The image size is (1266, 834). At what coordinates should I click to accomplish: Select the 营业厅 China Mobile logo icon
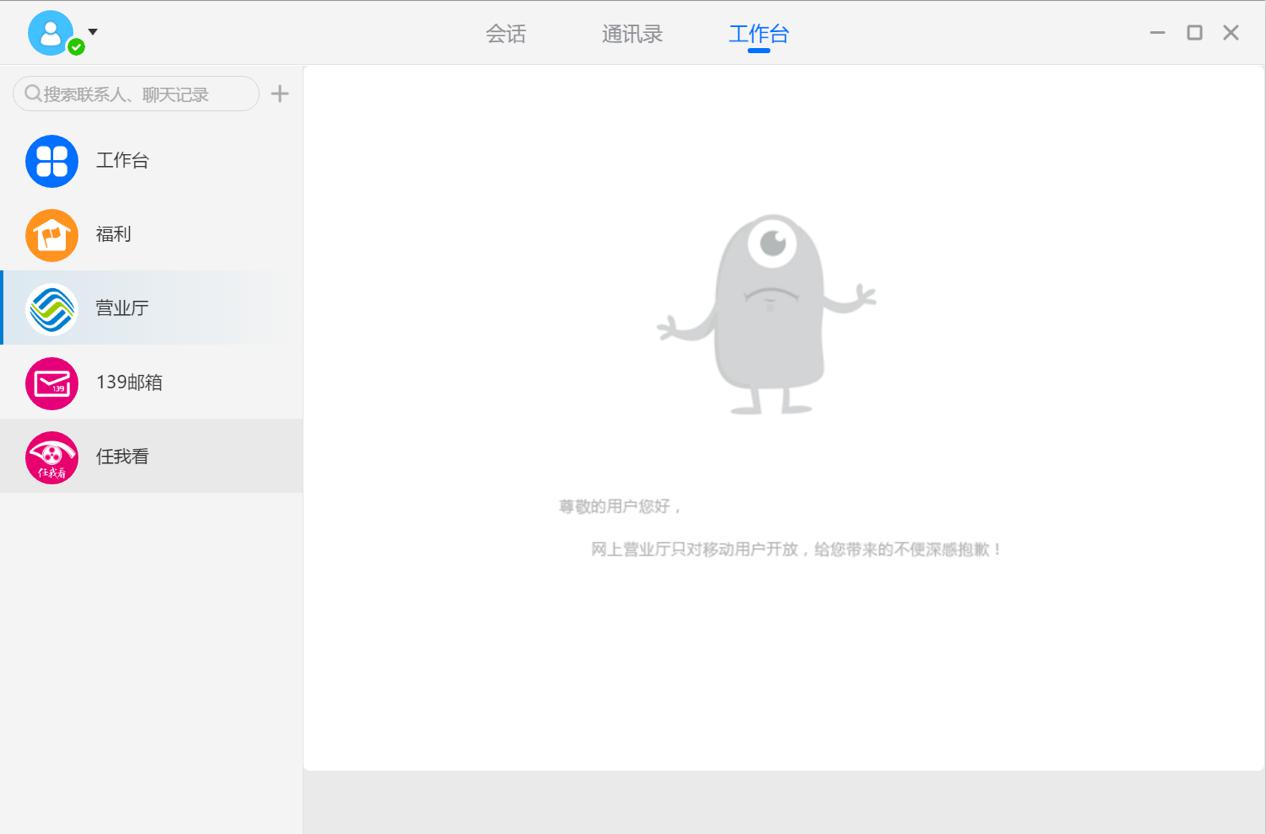click(x=52, y=309)
